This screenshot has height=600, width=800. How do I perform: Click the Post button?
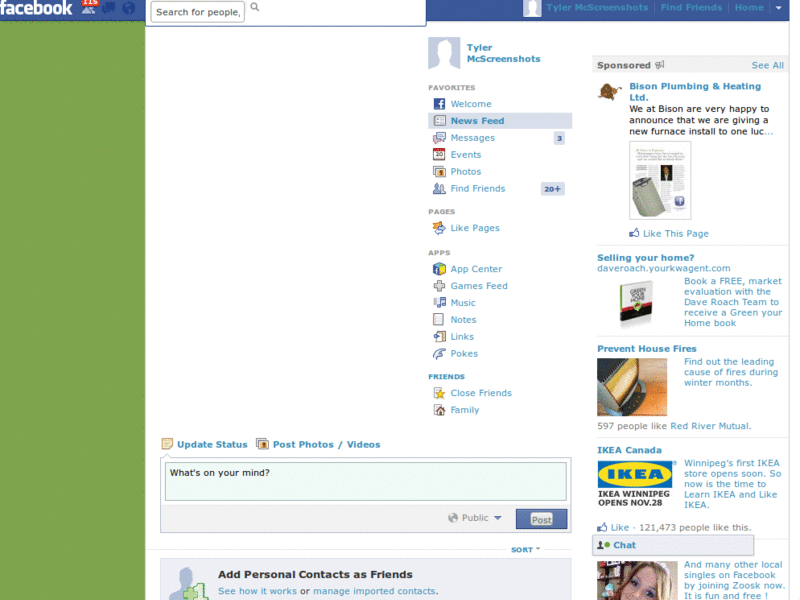click(x=541, y=519)
